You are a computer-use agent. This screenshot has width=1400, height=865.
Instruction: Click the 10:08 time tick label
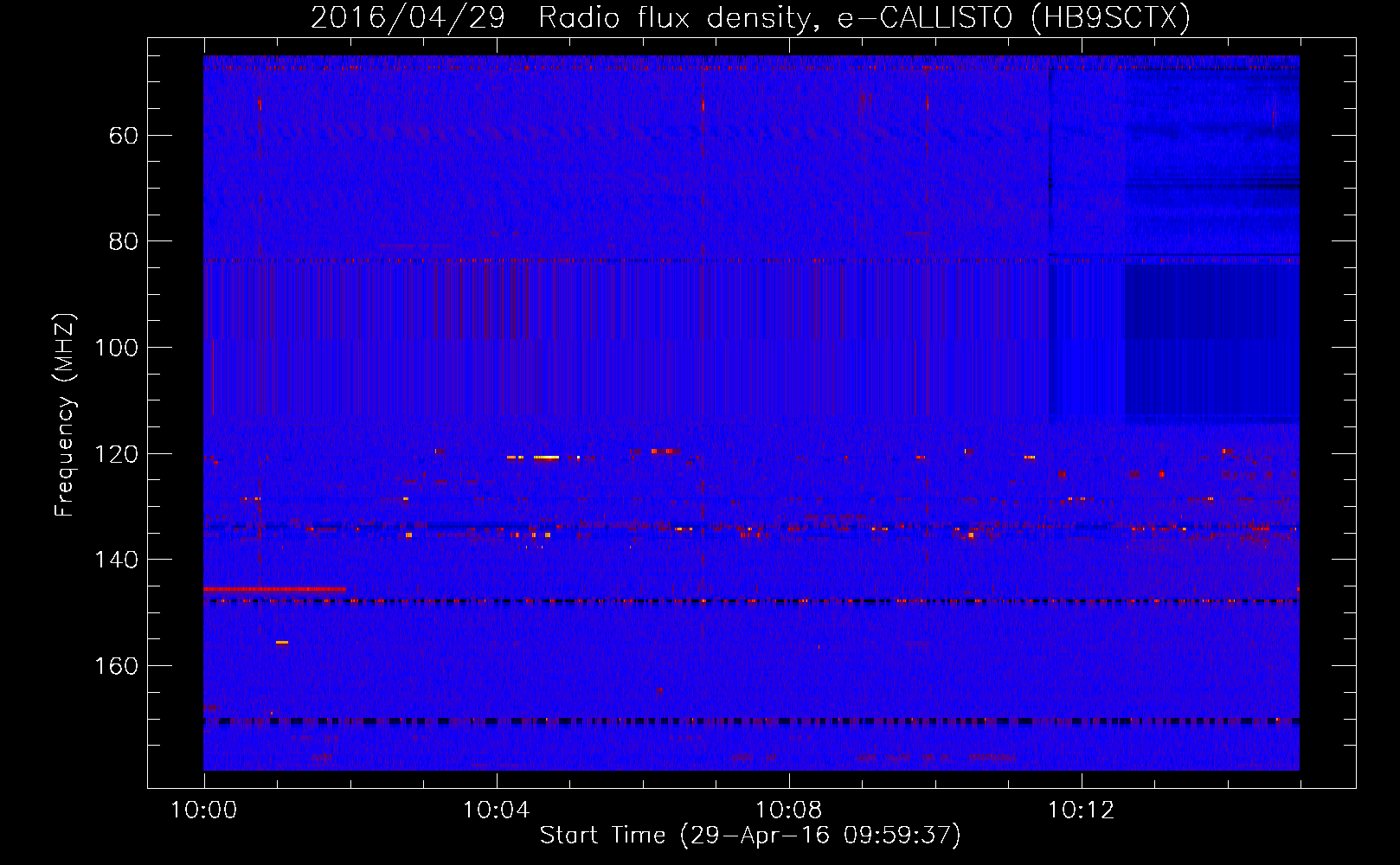pyautogui.click(x=788, y=811)
